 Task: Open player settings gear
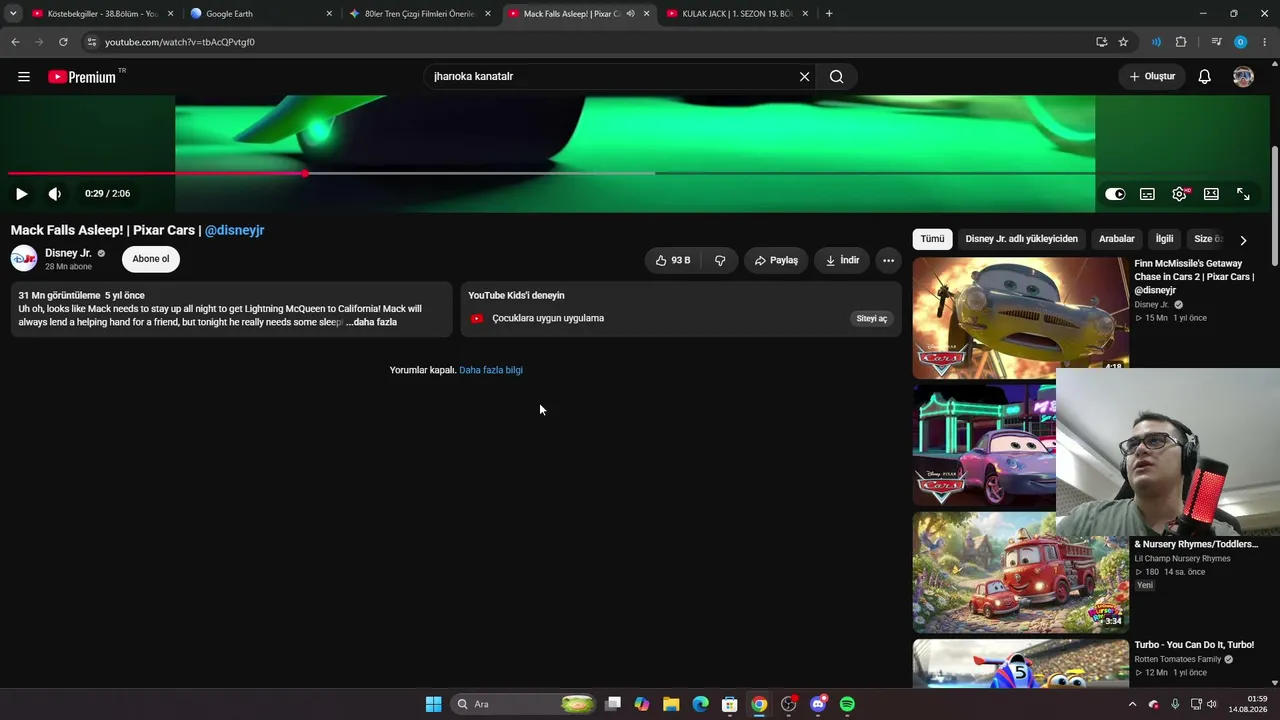(1180, 194)
